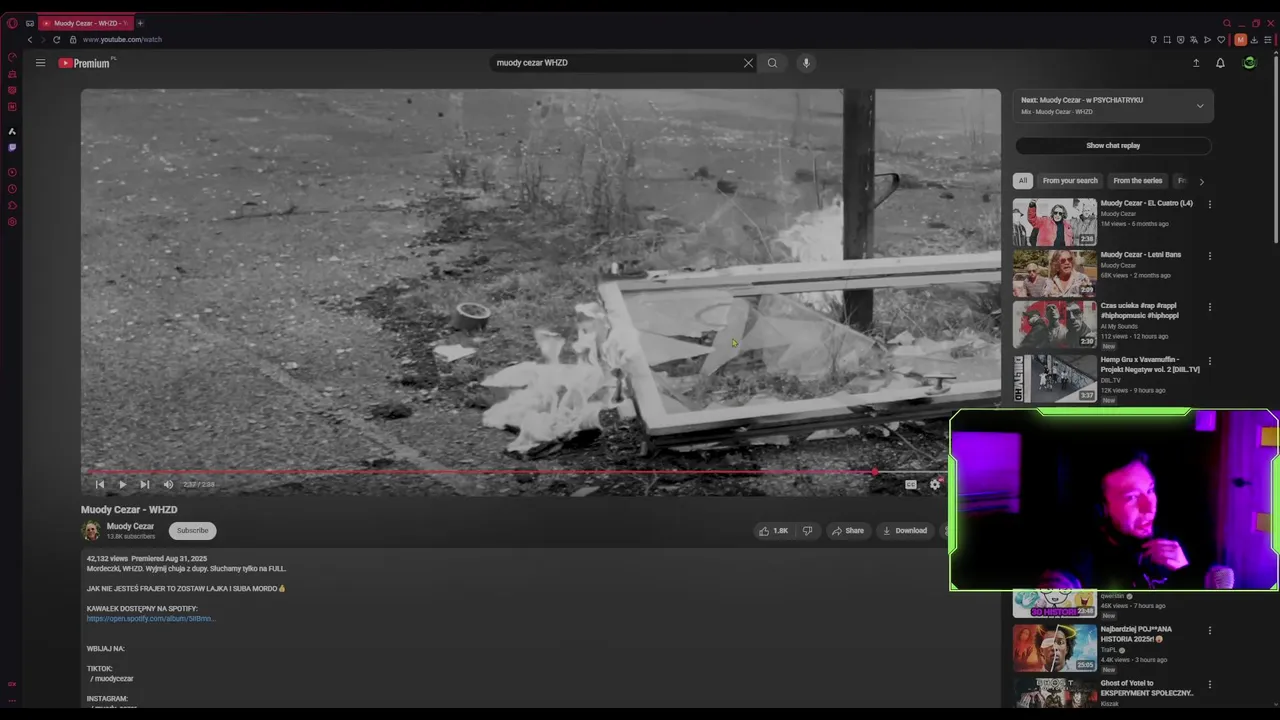Select the Muody Cezar - WHZD browser tab
Screen dimensions: 1280x720
tap(84, 23)
